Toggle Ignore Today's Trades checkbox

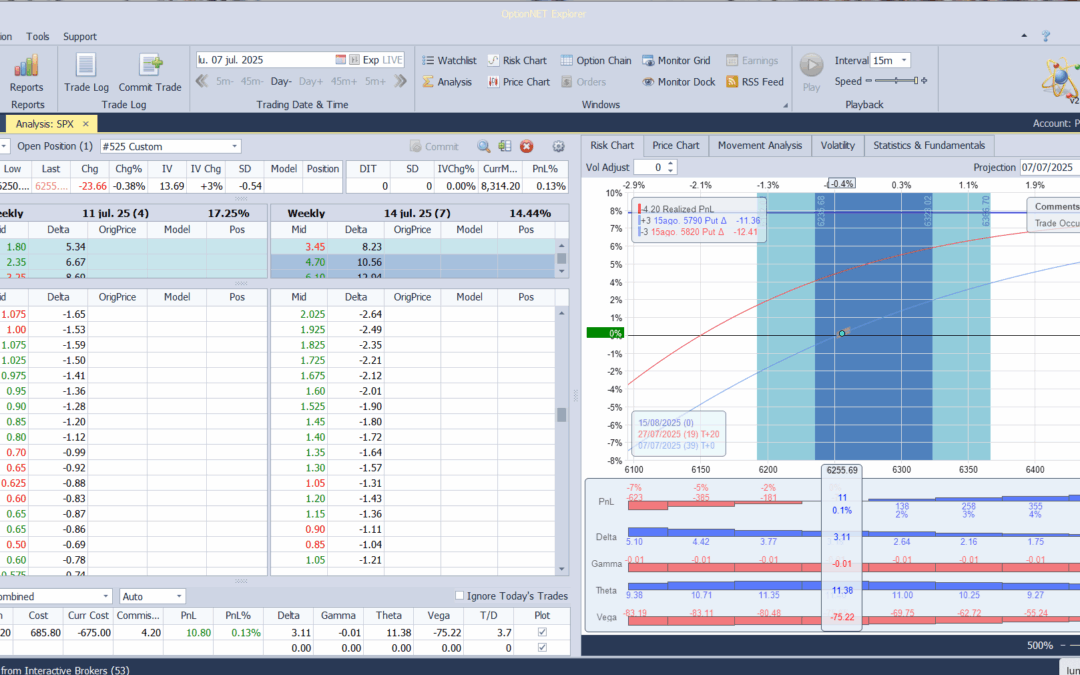[459, 596]
